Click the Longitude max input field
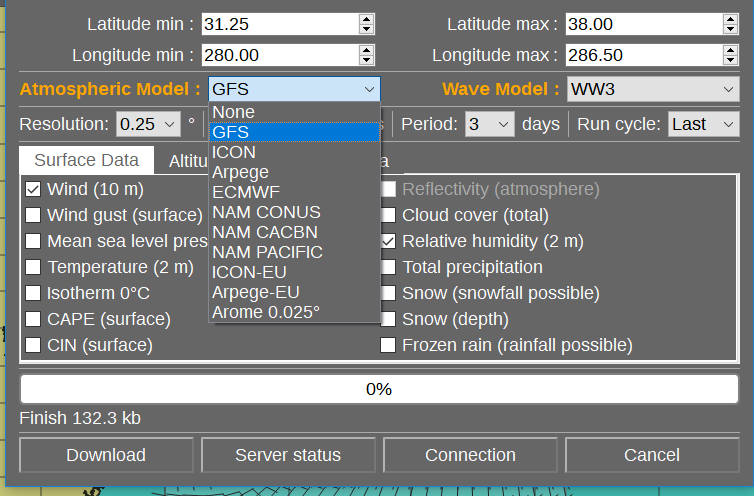 [644, 55]
